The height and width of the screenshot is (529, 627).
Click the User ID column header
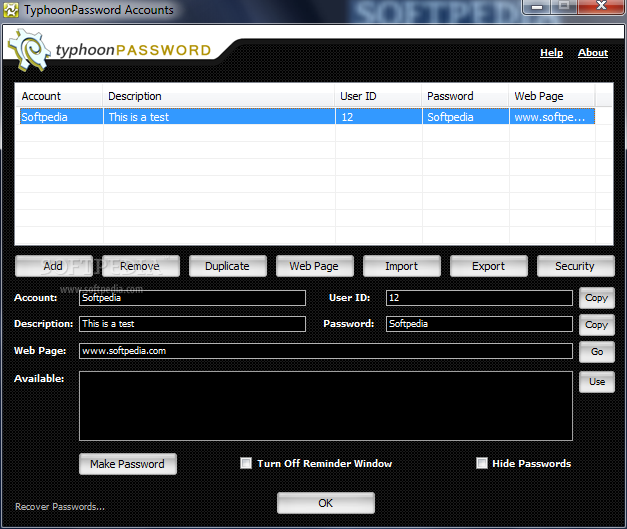(x=378, y=96)
